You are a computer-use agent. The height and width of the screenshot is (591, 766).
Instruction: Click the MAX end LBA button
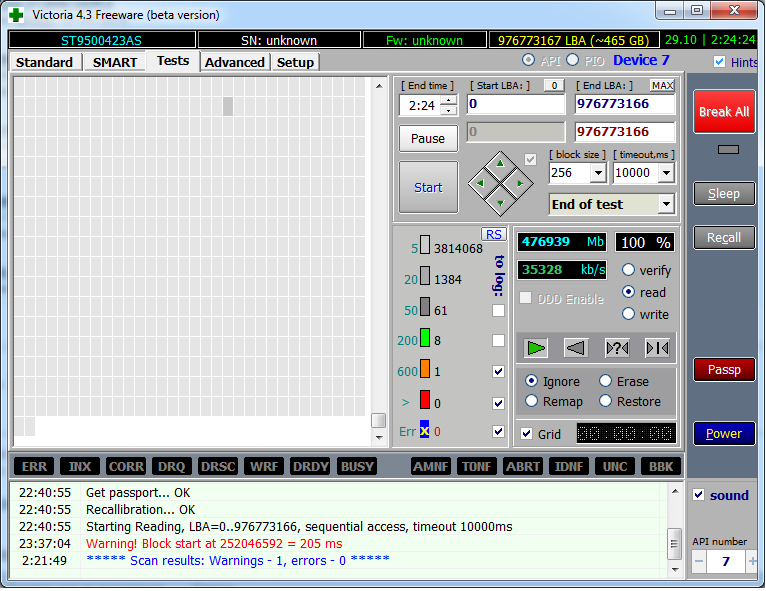(662, 85)
